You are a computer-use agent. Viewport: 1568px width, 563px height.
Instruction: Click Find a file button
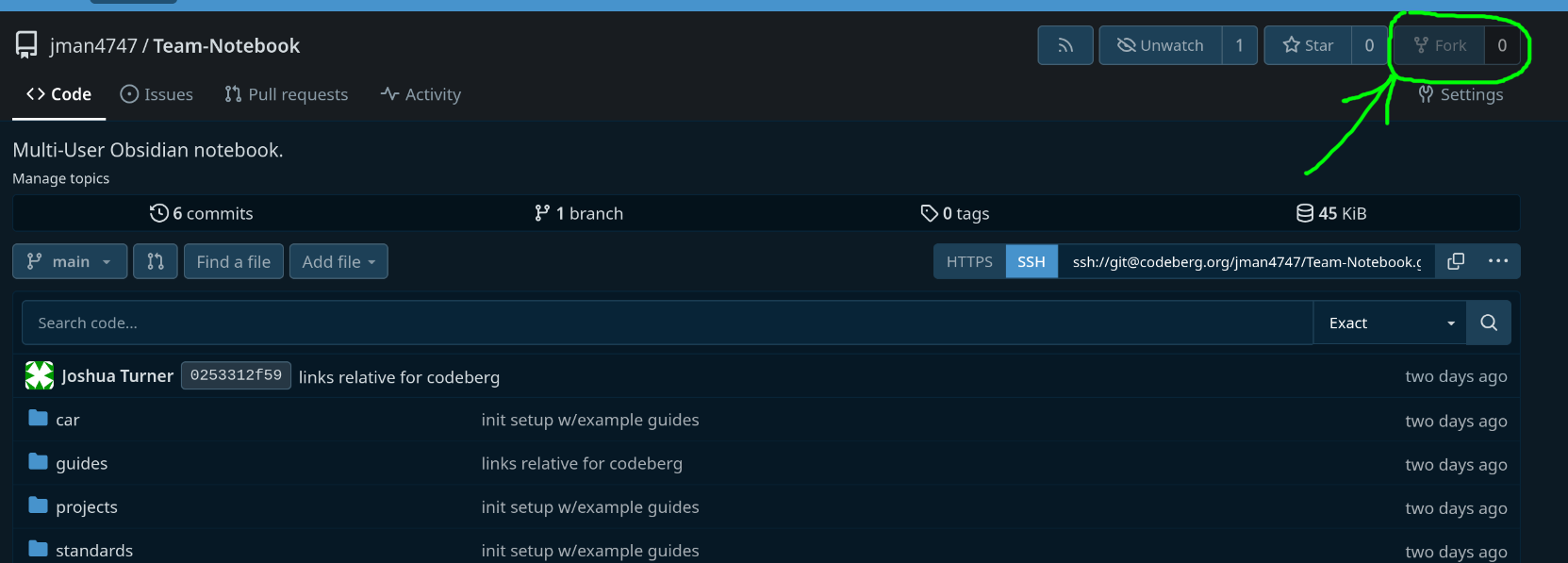click(234, 261)
